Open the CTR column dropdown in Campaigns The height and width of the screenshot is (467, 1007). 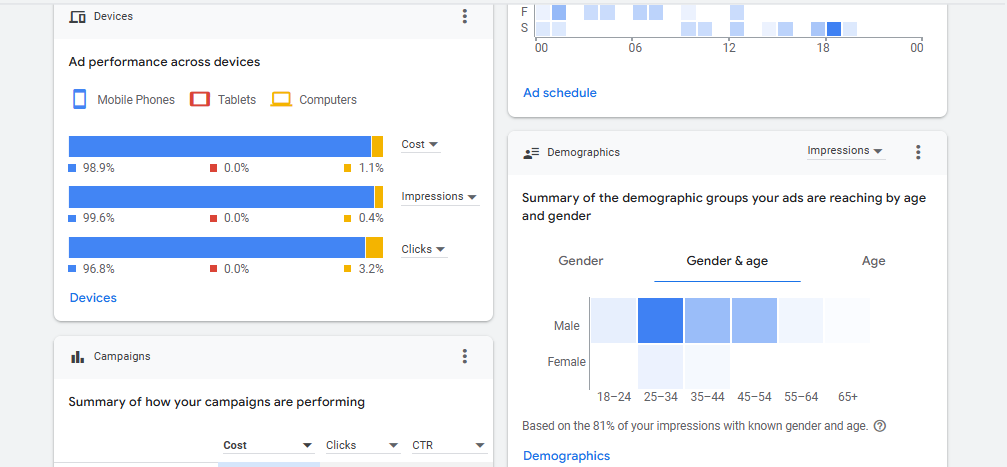click(448, 445)
